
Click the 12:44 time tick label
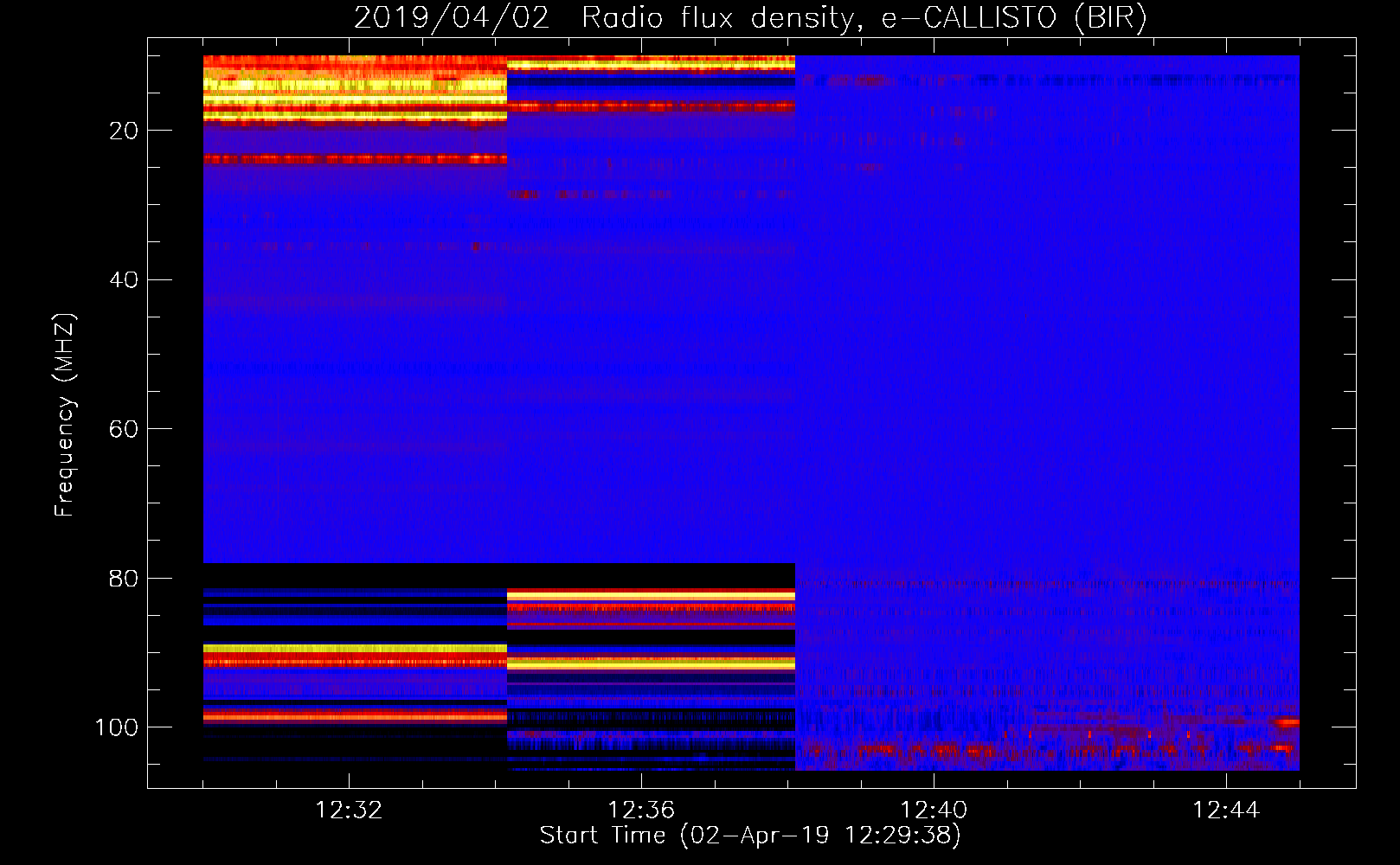coord(1226,811)
